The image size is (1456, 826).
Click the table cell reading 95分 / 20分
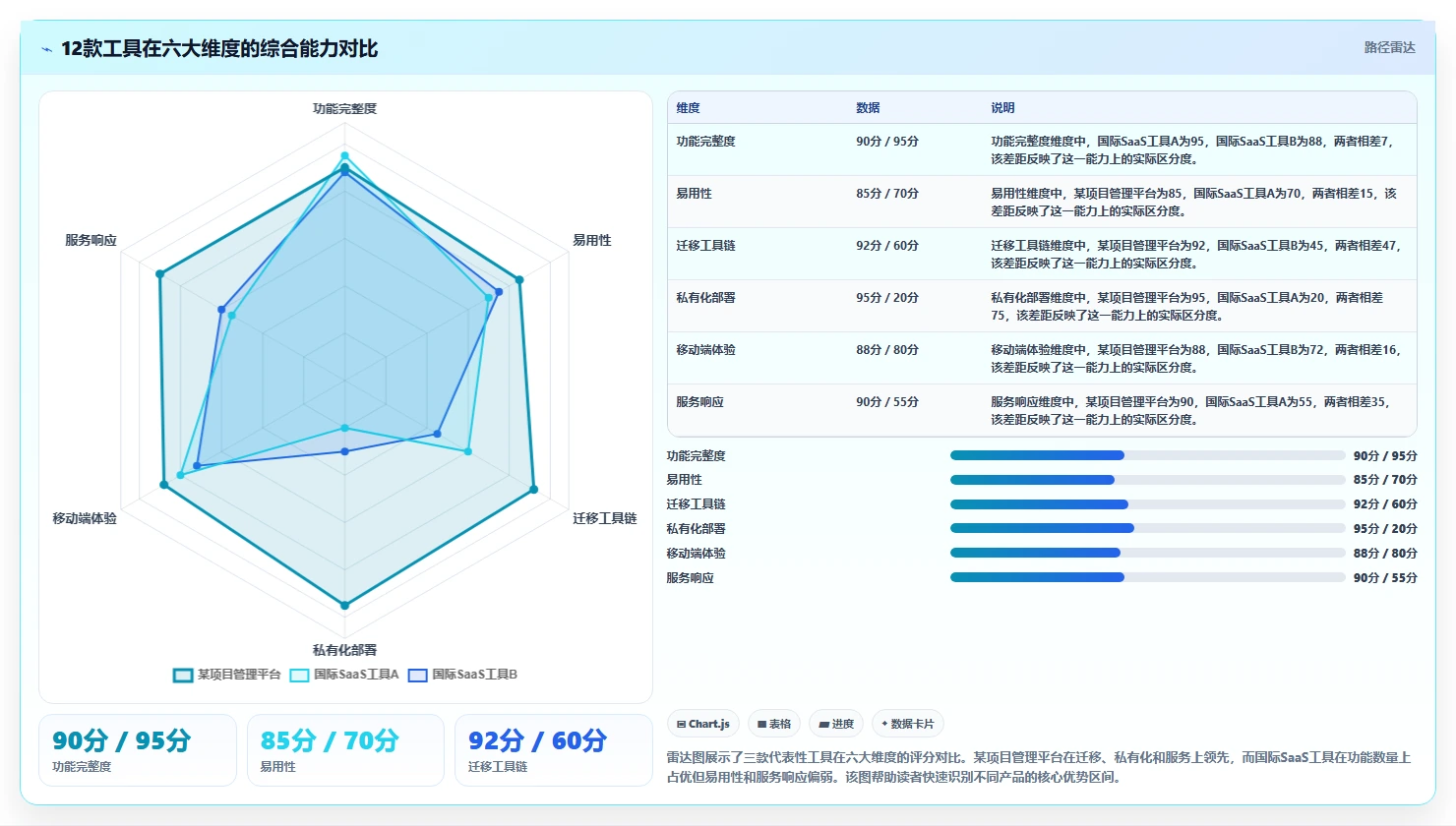click(x=887, y=298)
